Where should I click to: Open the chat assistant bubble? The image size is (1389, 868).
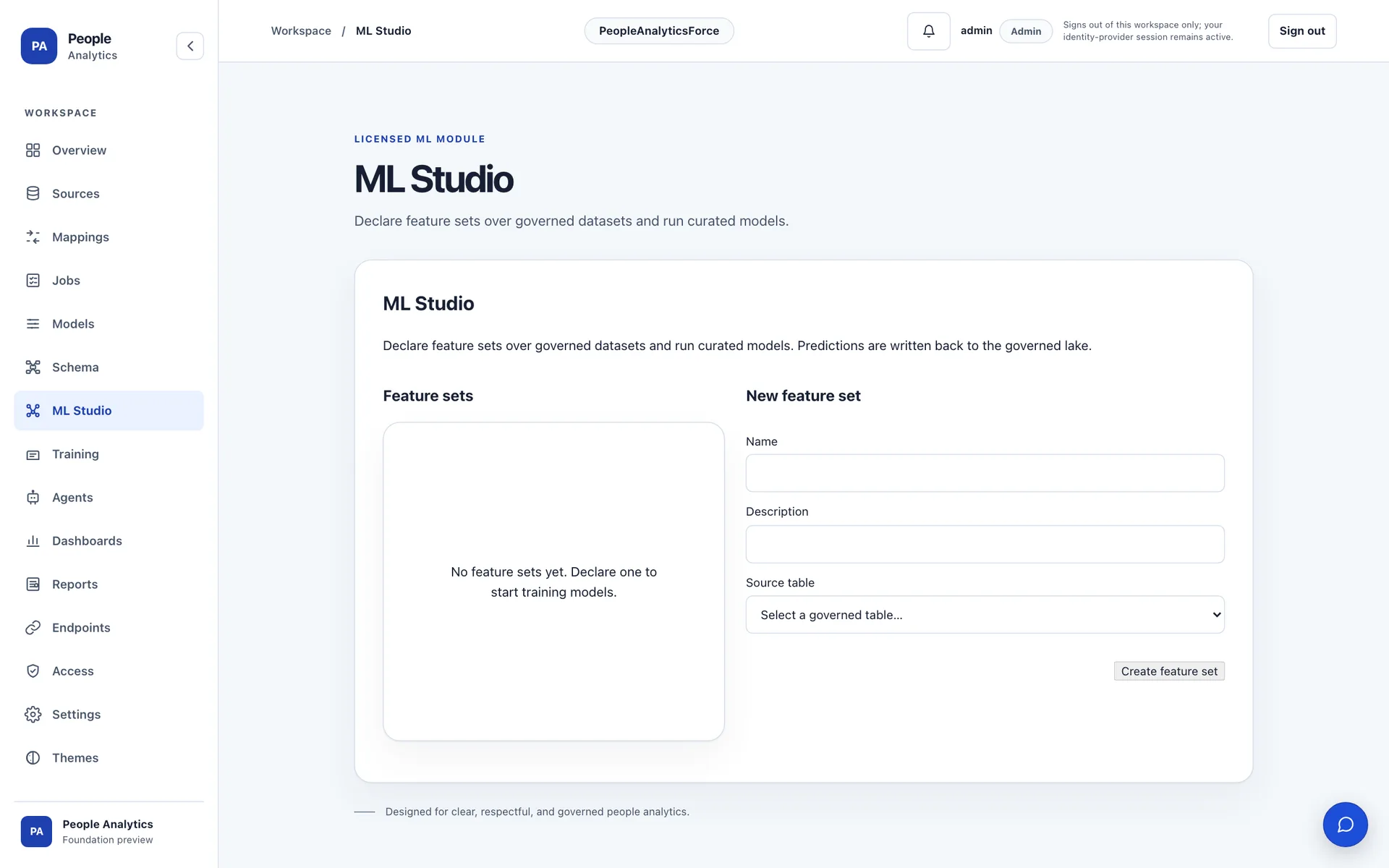point(1345,824)
